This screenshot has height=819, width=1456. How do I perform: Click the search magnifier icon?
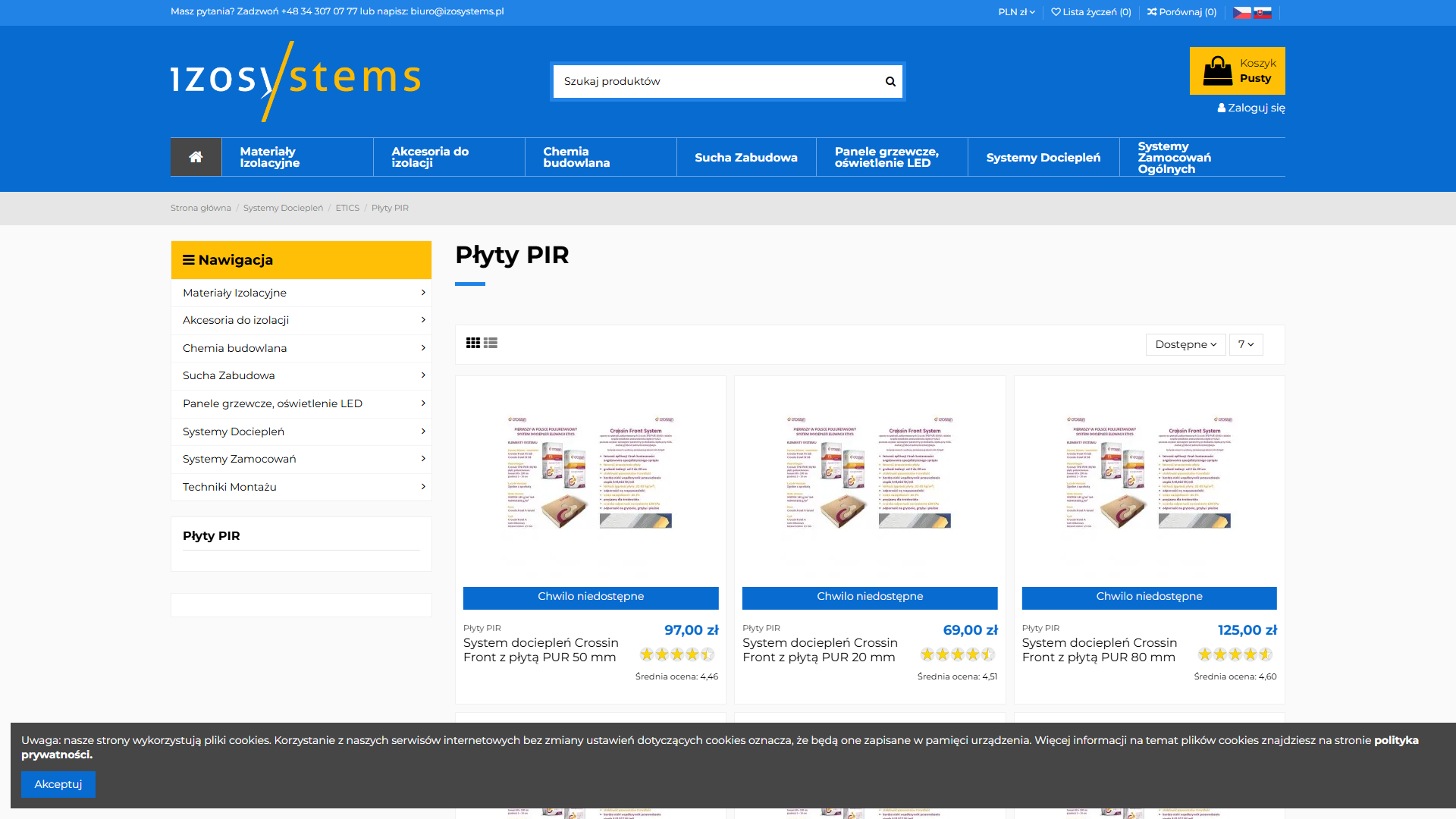(x=890, y=81)
